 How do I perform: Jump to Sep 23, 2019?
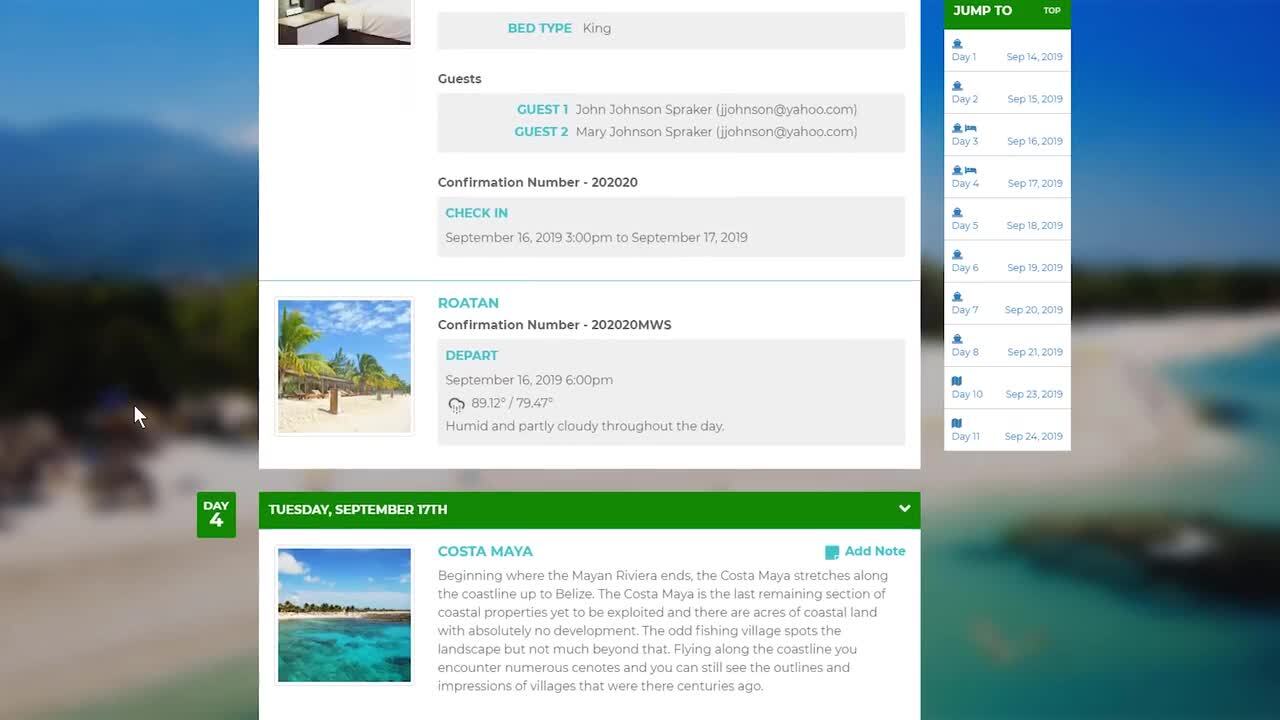pos(1034,394)
